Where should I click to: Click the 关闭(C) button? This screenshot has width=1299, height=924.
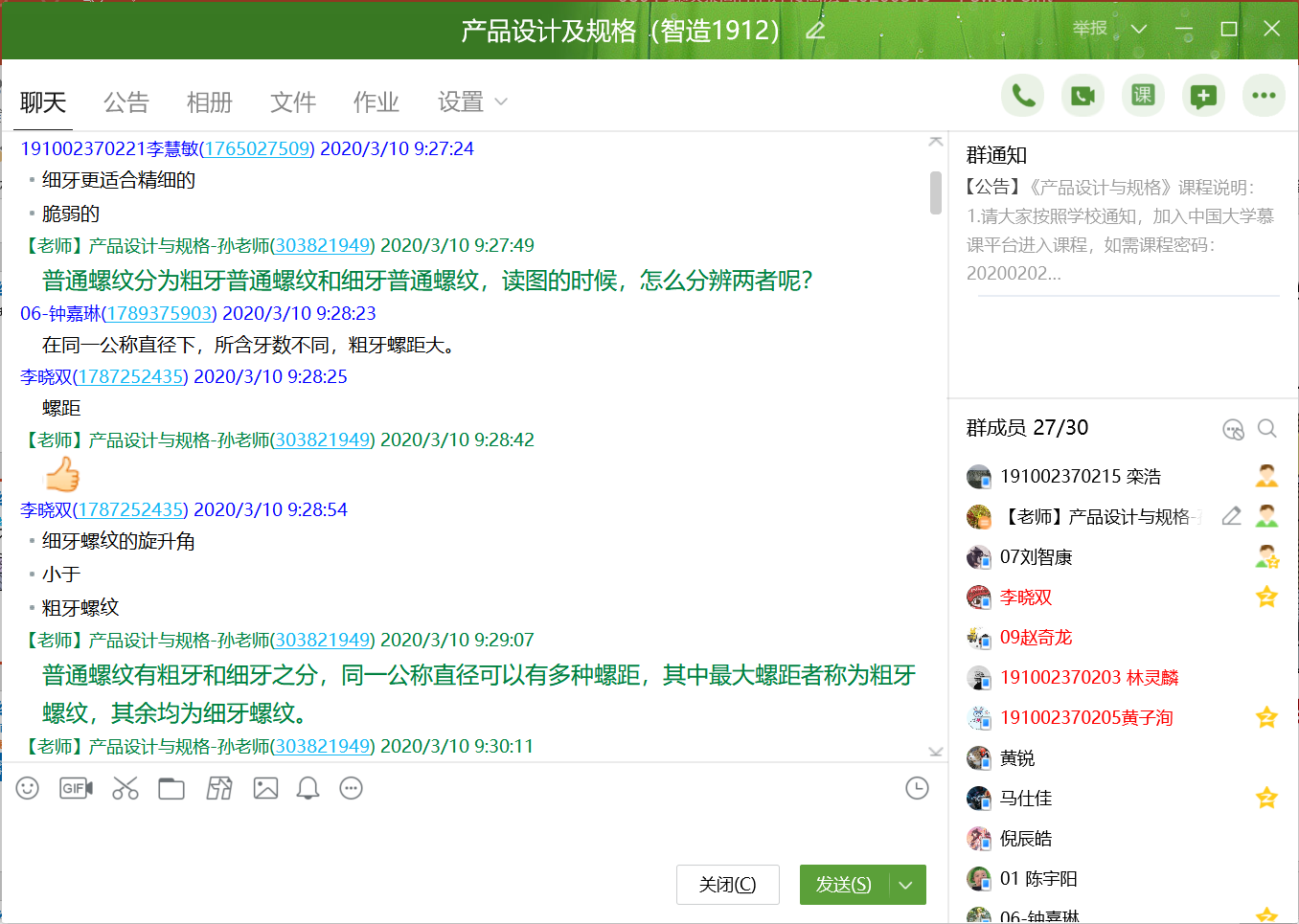[727, 885]
